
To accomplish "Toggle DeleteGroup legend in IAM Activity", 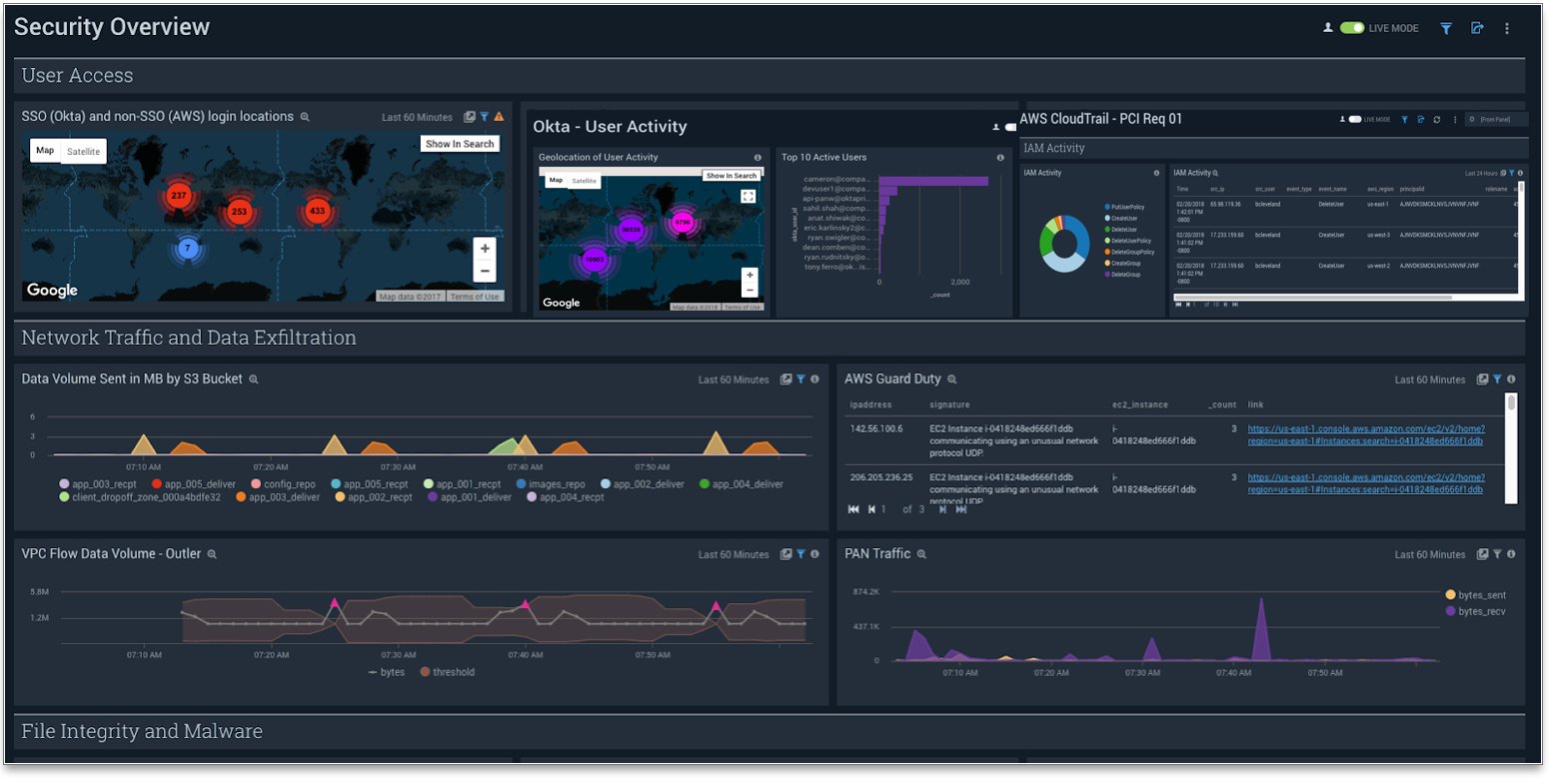I will (x=1122, y=275).
